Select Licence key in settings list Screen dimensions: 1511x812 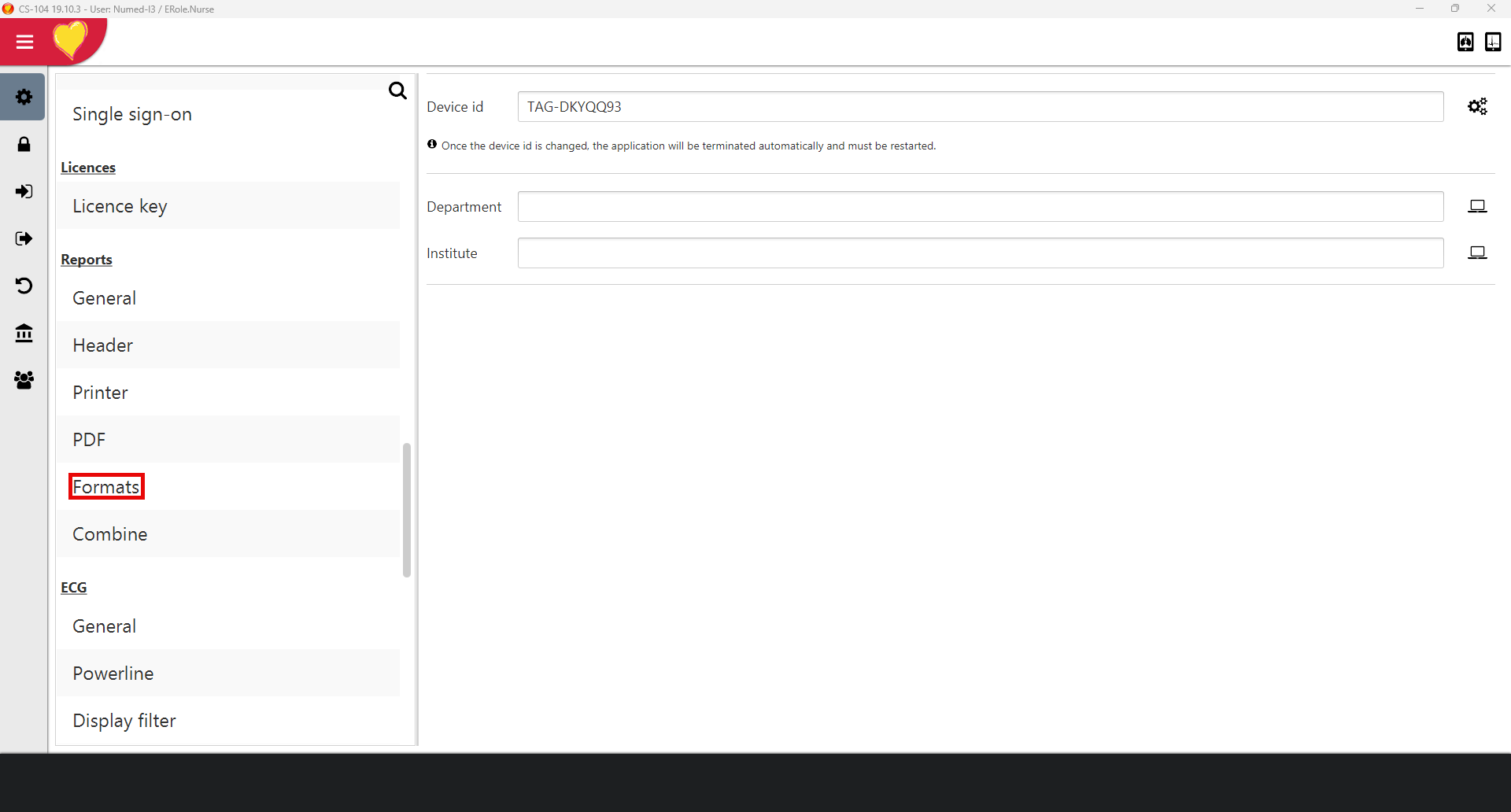coord(120,206)
